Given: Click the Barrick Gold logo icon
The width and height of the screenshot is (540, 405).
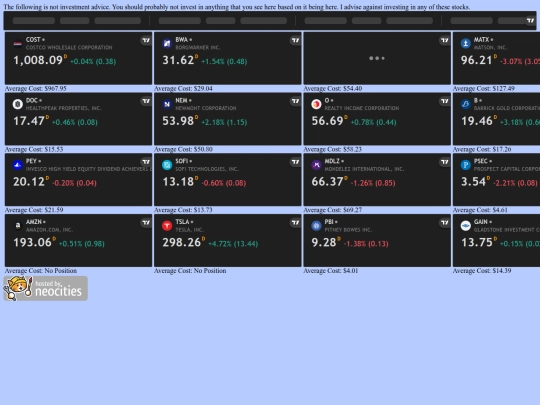Looking at the screenshot, I should (466, 104).
